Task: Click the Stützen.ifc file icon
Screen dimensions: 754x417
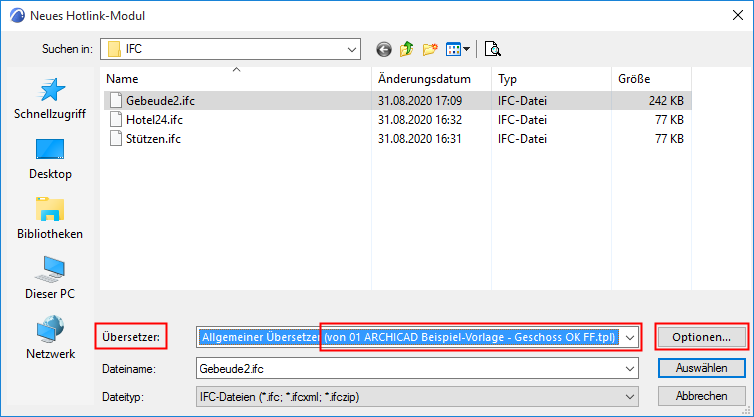Action: (115, 139)
